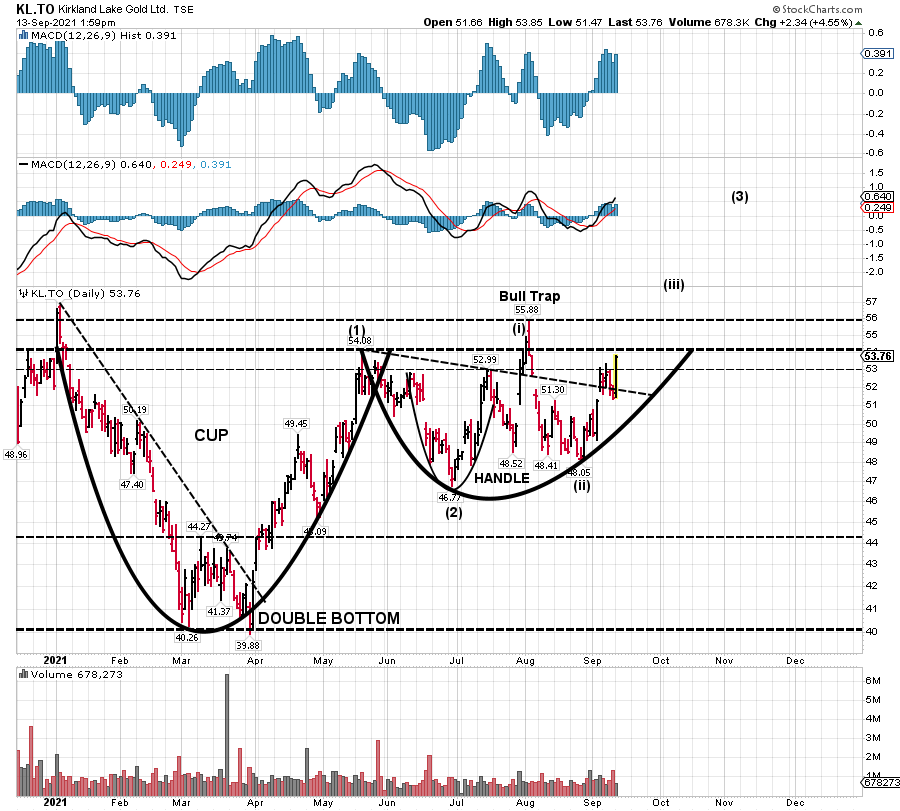Click the CUP pattern label
The image size is (900, 811).
[212, 435]
